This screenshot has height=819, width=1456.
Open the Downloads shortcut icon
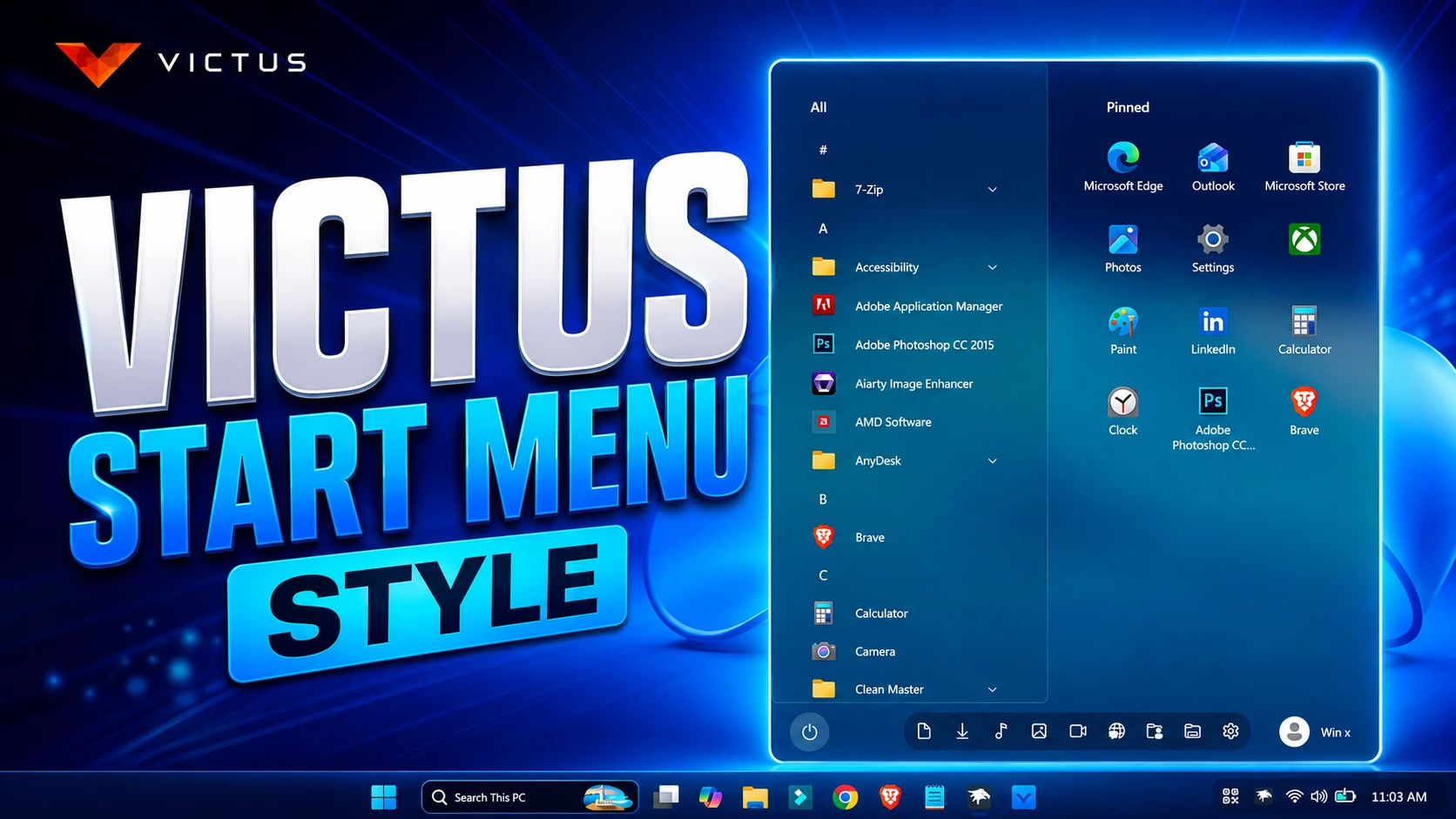click(x=962, y=731)
